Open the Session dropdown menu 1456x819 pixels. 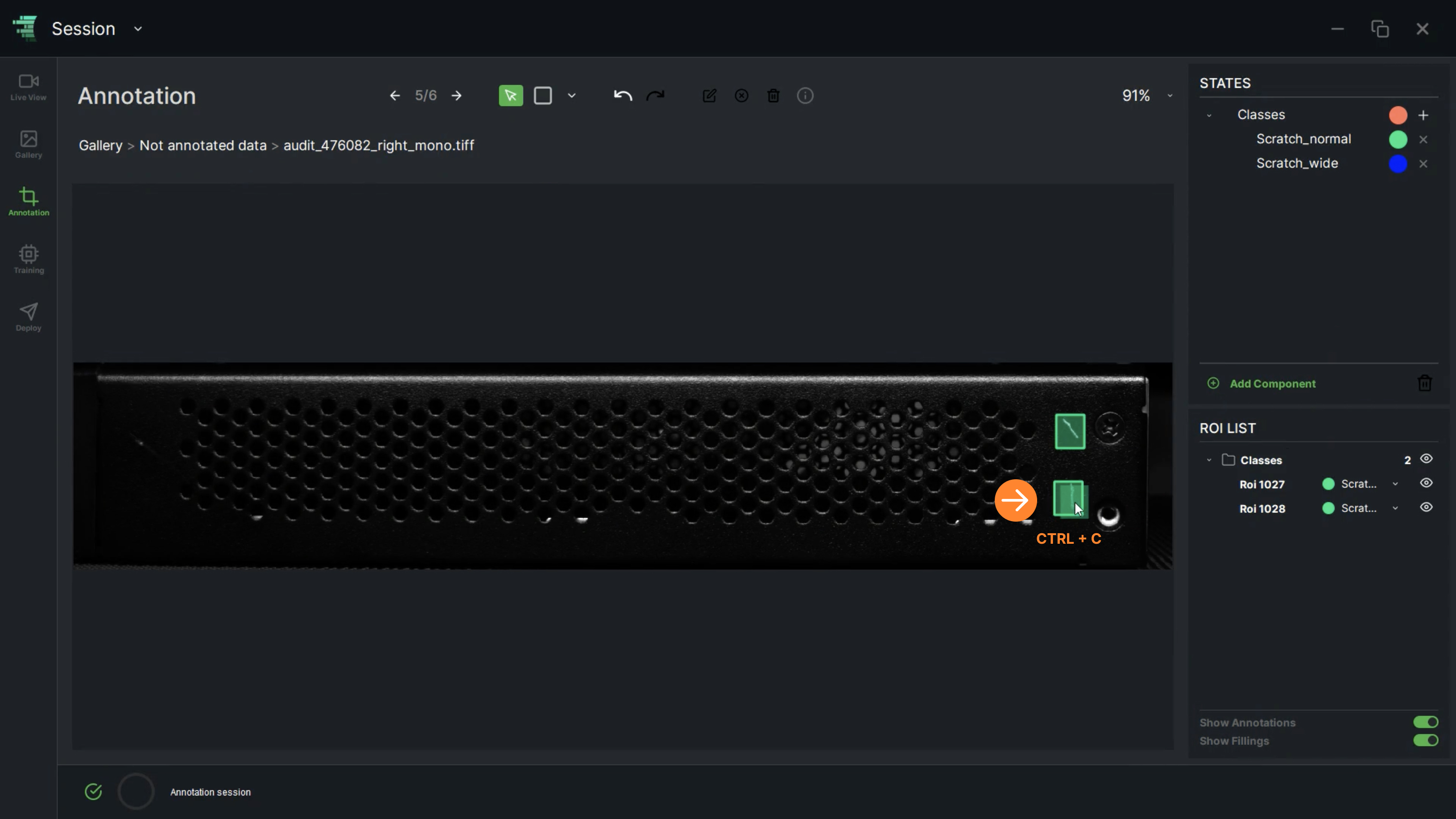point(137,29)
